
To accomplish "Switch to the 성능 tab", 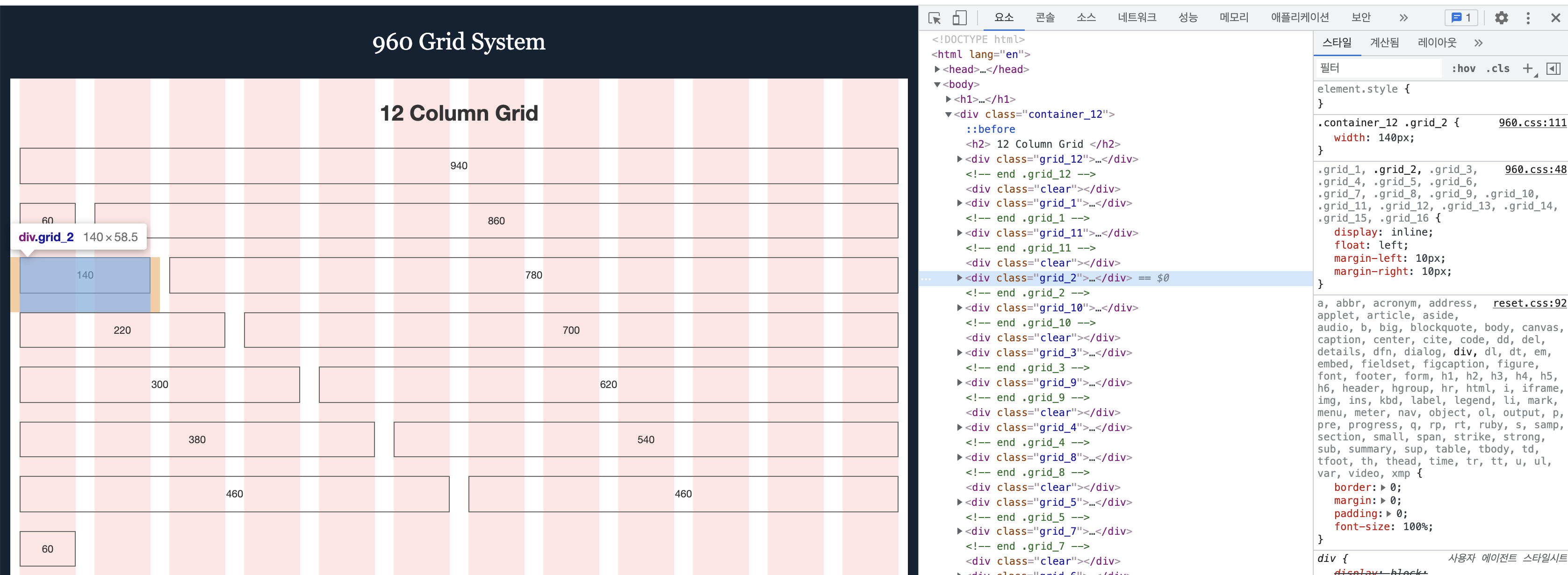I will pos(1187,18).
